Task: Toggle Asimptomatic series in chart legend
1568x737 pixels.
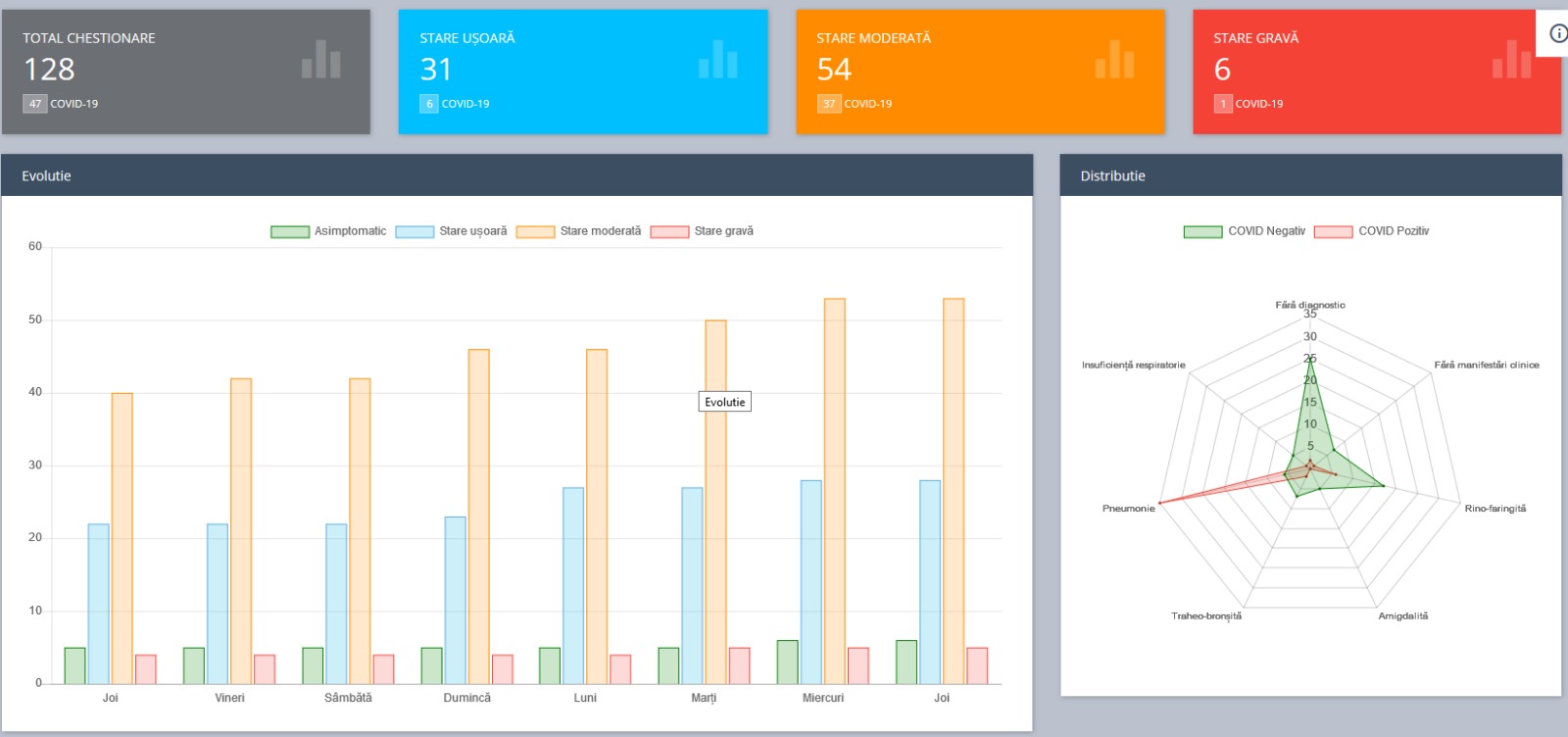Action: point(328,231)
